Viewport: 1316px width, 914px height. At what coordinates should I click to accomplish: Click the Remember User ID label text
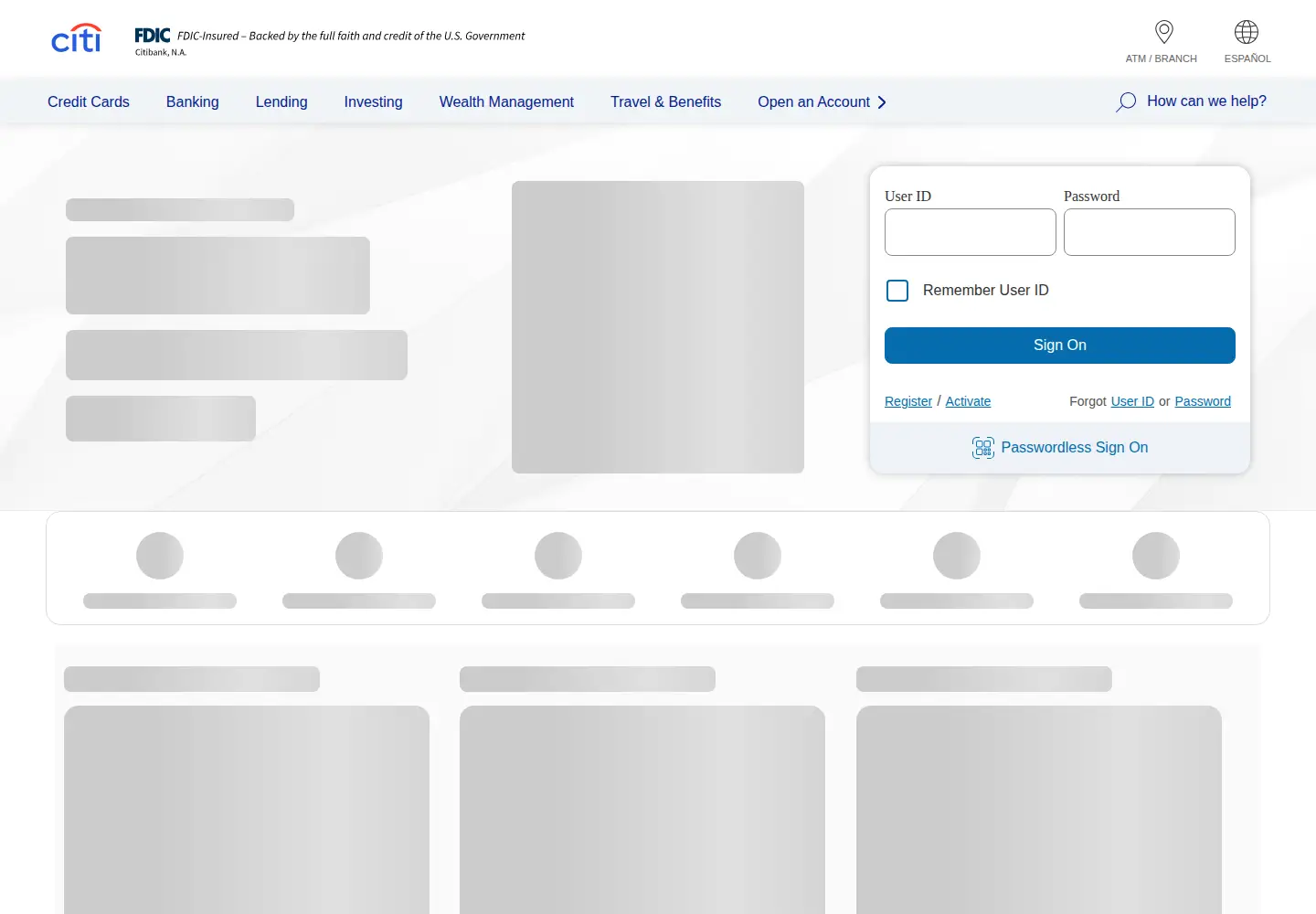(986, 291)
